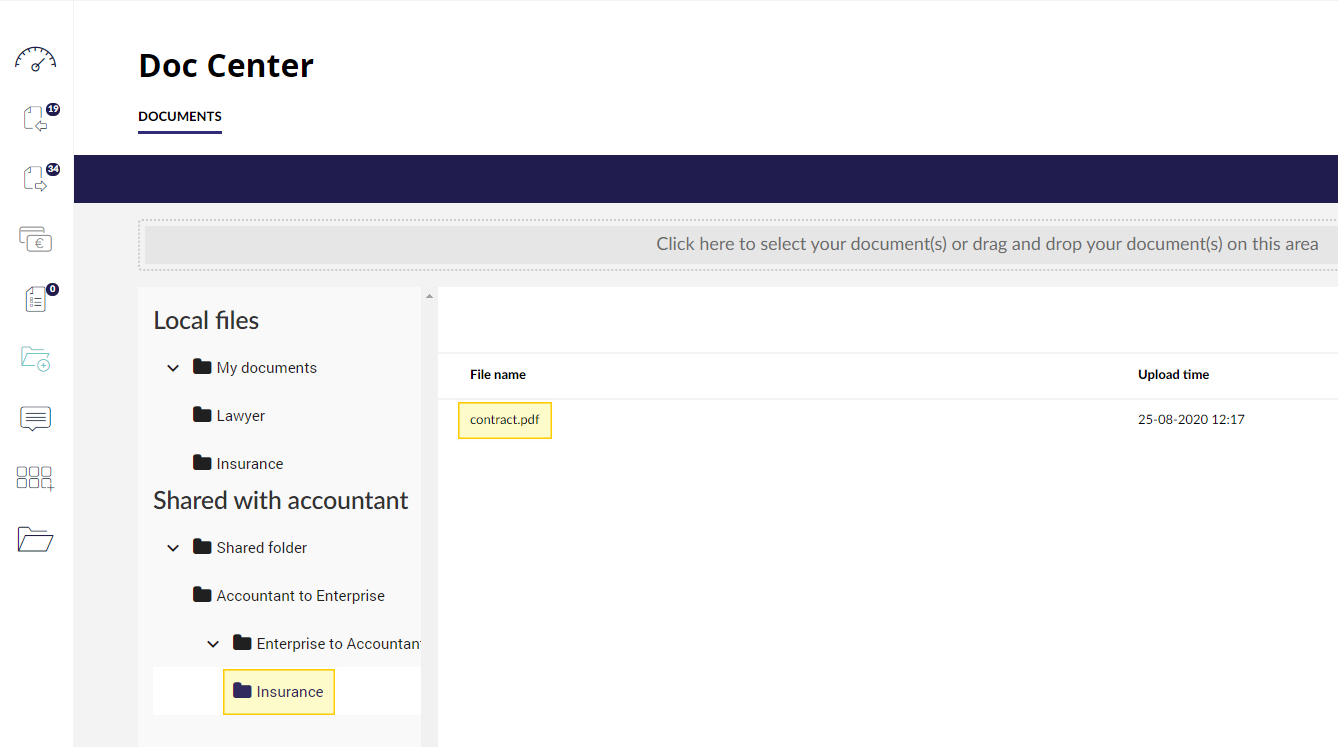Image resolution: width=1338 pixels, height=747 pixels.
Task: Collapse the Shared folder tree node
Action: click(173, 548)
